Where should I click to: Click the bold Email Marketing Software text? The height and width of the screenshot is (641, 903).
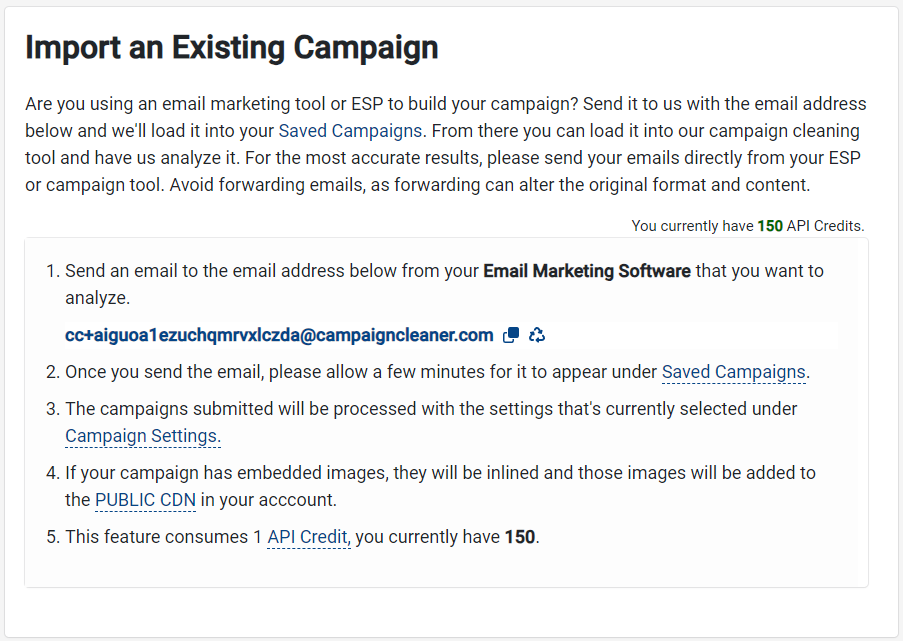coord(586,270)
